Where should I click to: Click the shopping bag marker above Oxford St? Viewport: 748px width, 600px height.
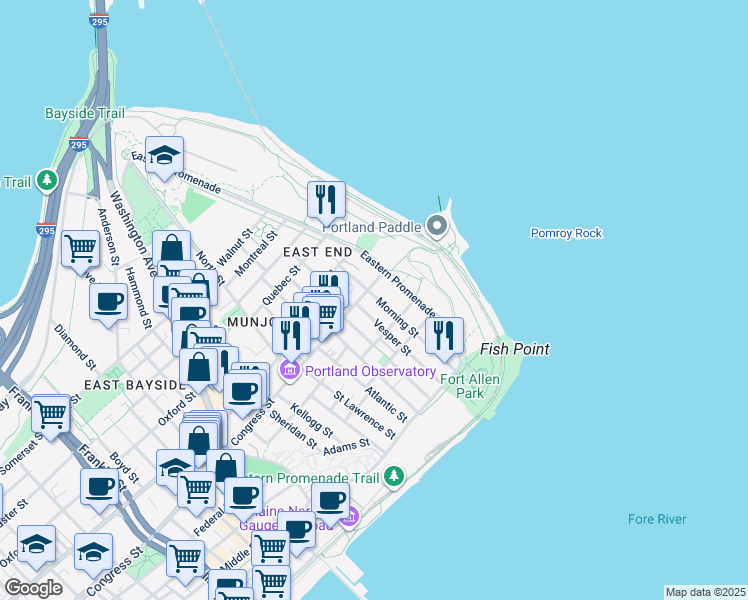(198, 369)
